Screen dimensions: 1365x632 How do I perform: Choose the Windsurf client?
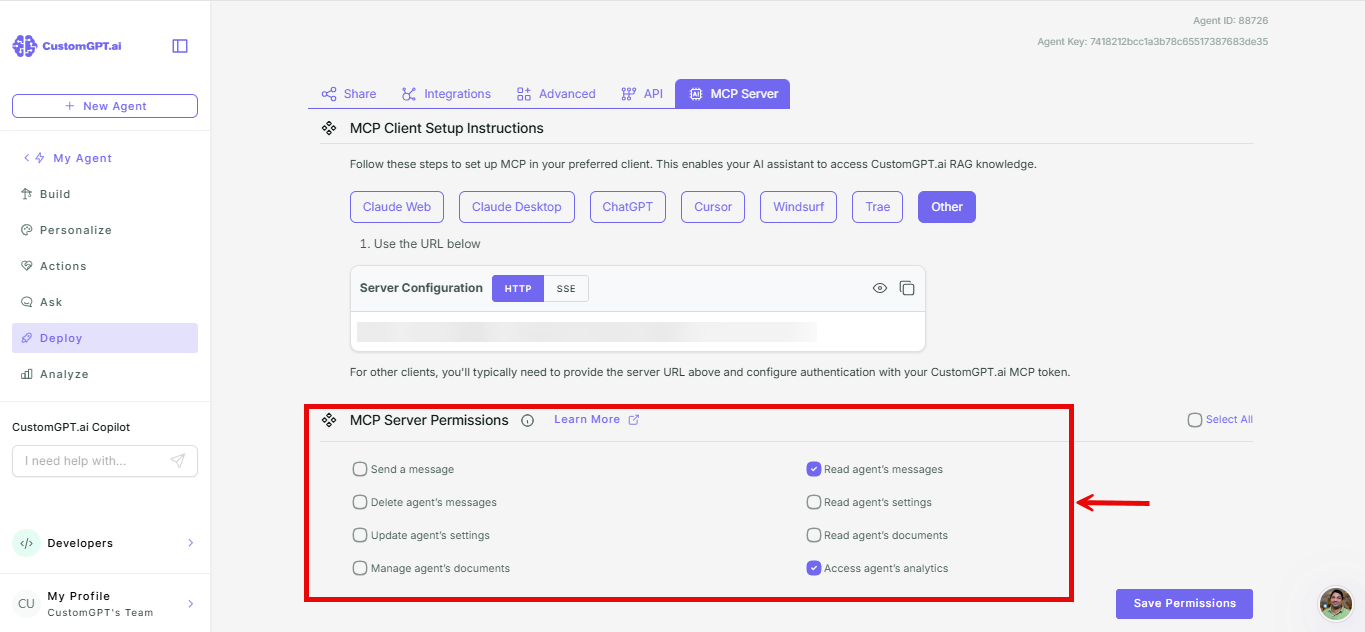pyautogui.click(x=799, y=207)
